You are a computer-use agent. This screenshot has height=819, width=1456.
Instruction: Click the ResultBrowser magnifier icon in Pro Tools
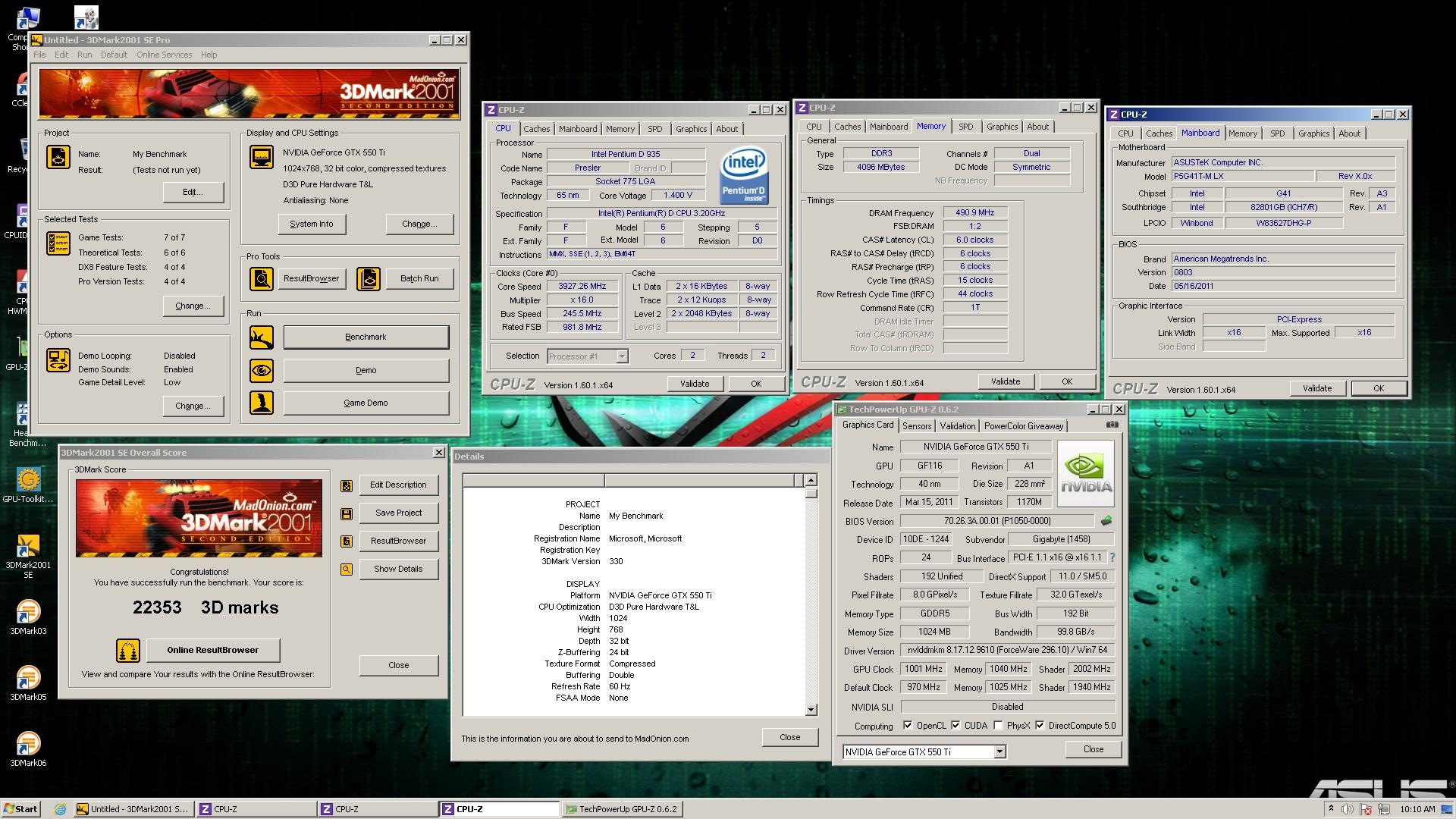coord(262,278)
